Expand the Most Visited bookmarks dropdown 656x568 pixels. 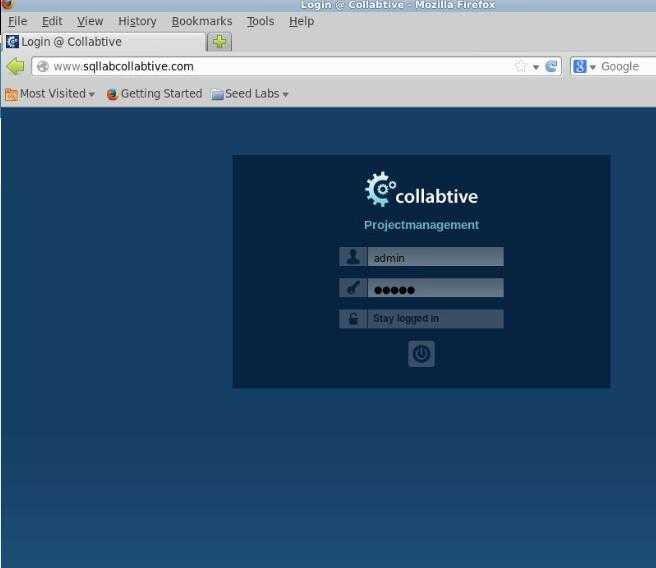click(x=92, y=95)
